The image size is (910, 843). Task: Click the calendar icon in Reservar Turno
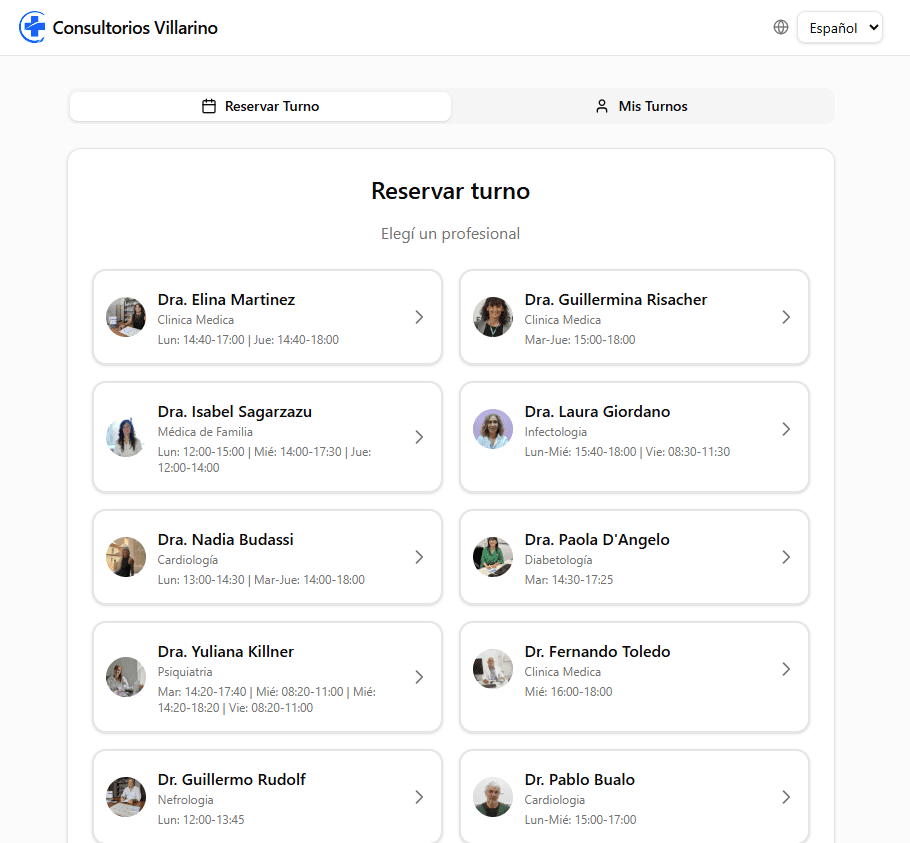point(209,106)
